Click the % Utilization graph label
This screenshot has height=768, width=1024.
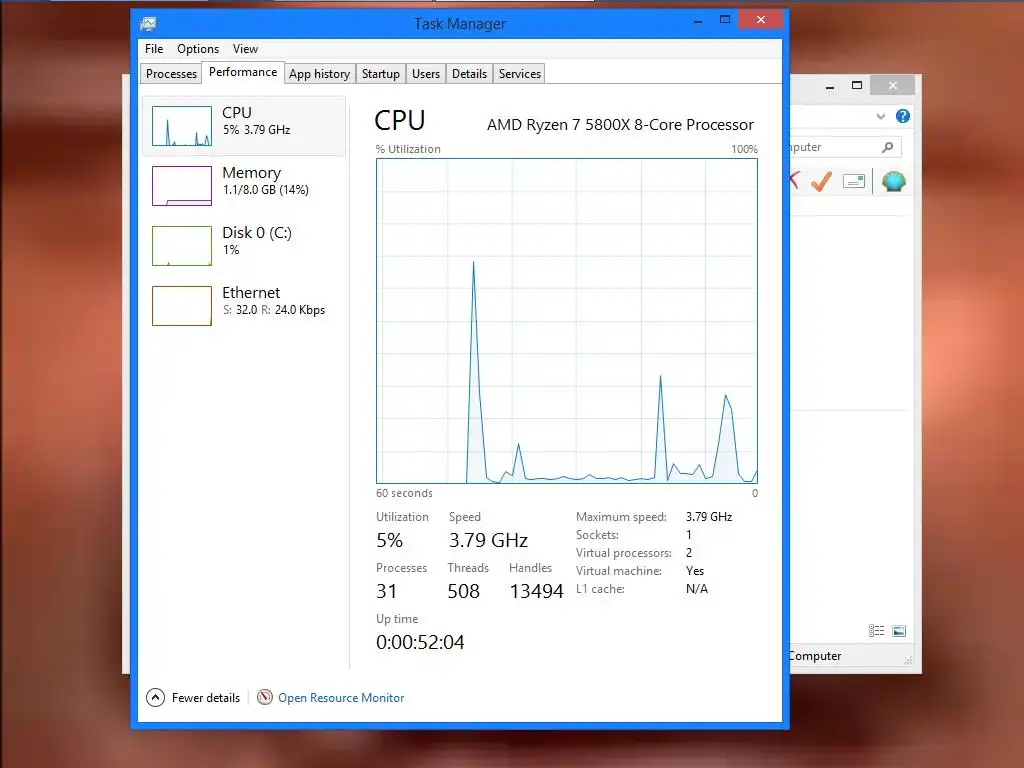408,149
